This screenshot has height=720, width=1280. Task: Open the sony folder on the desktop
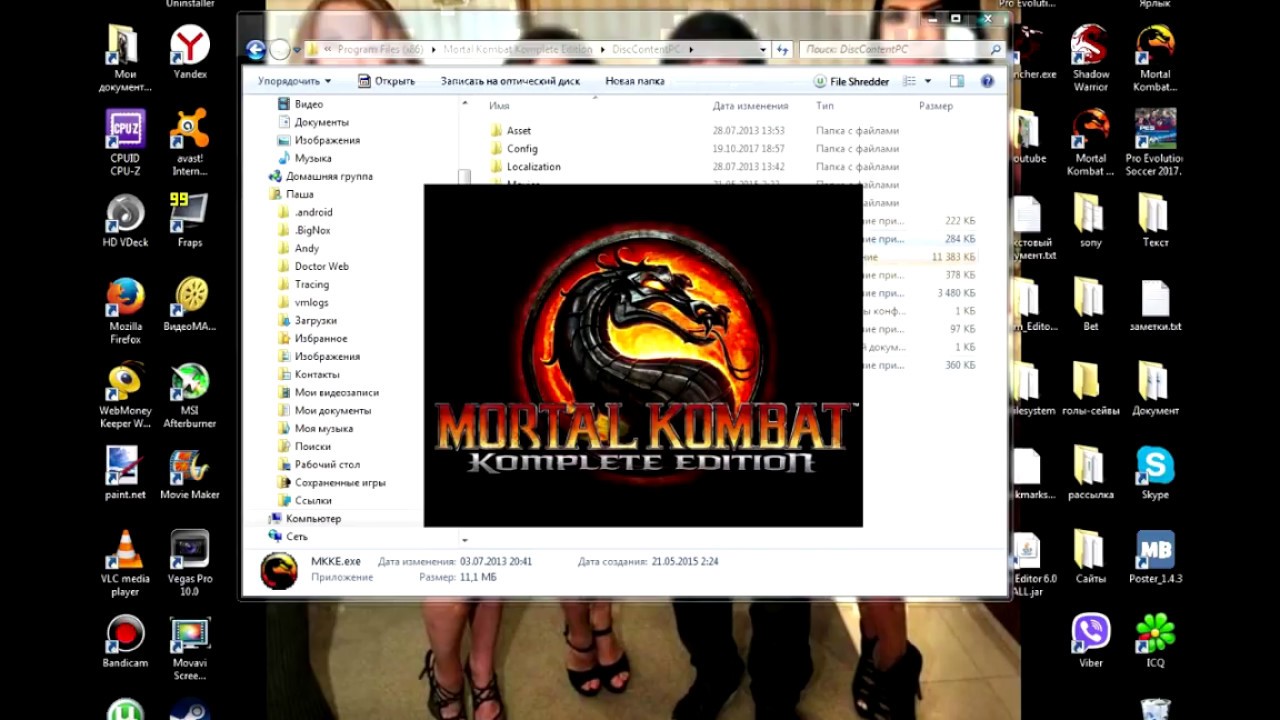pyautogui.click(x=1090, y=221)
